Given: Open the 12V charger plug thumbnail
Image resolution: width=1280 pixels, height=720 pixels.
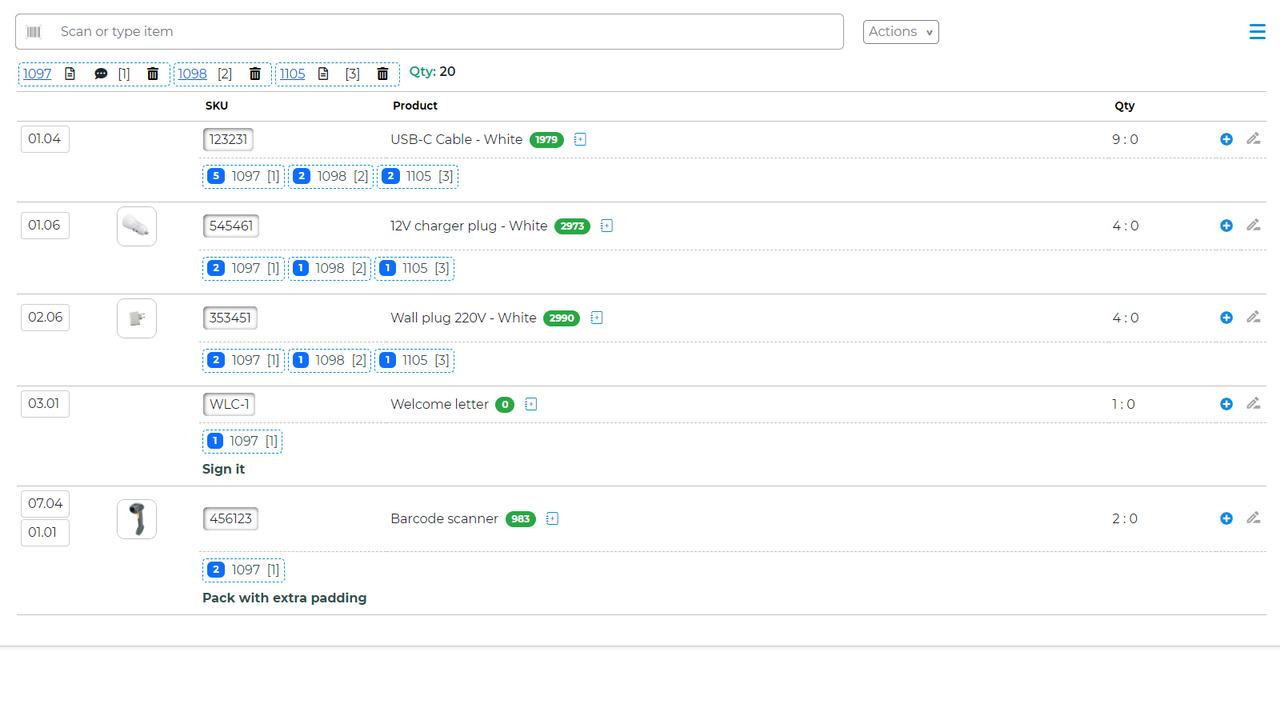Looking at the screenshot, I should 137,227.
